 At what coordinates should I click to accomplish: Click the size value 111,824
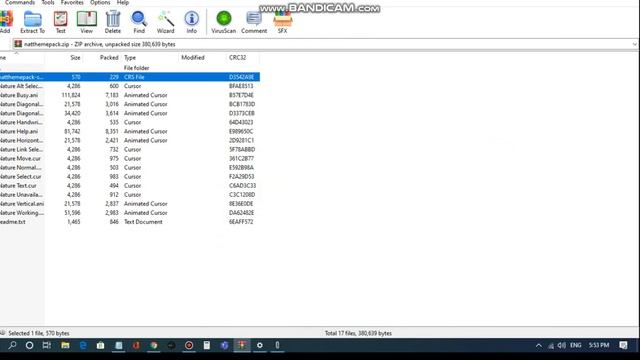[71, 95]
